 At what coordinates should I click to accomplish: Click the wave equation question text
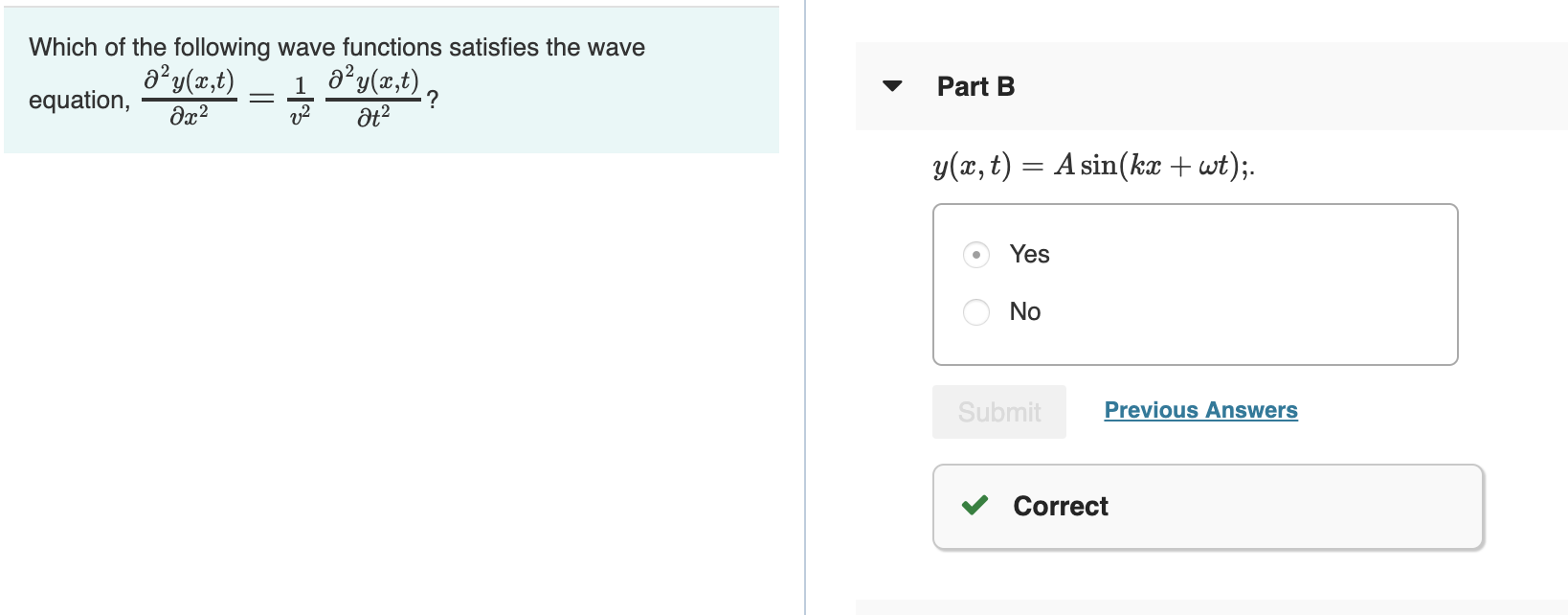(x=335, y=77)
